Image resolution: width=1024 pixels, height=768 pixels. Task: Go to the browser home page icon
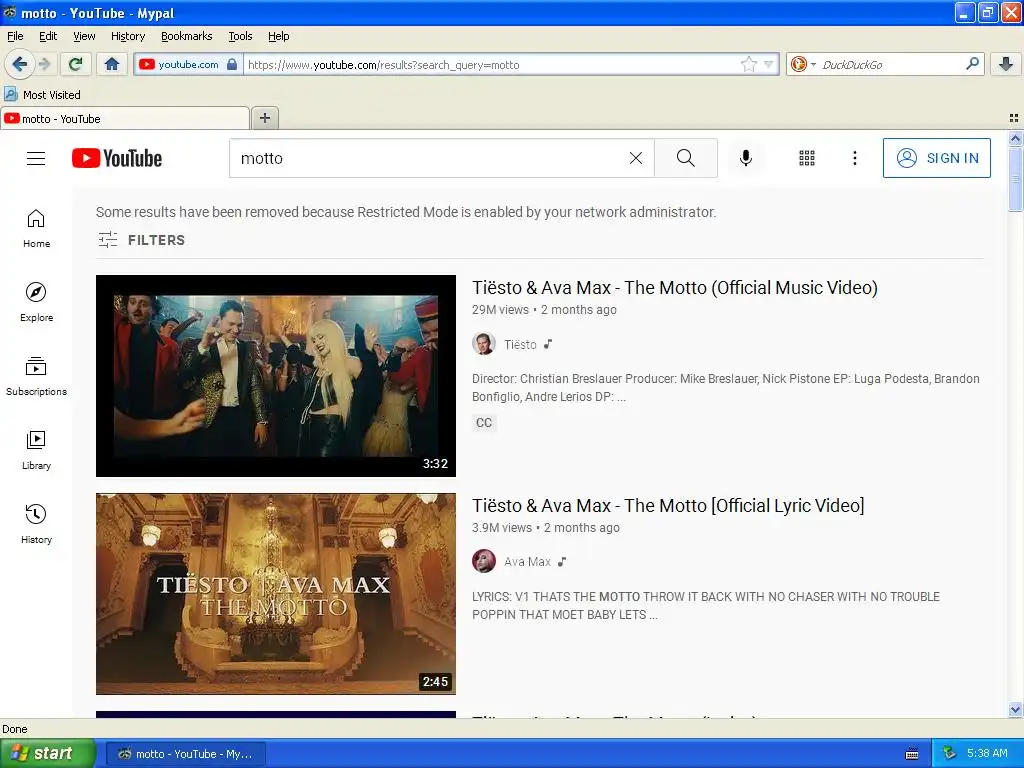pos(112,64)
